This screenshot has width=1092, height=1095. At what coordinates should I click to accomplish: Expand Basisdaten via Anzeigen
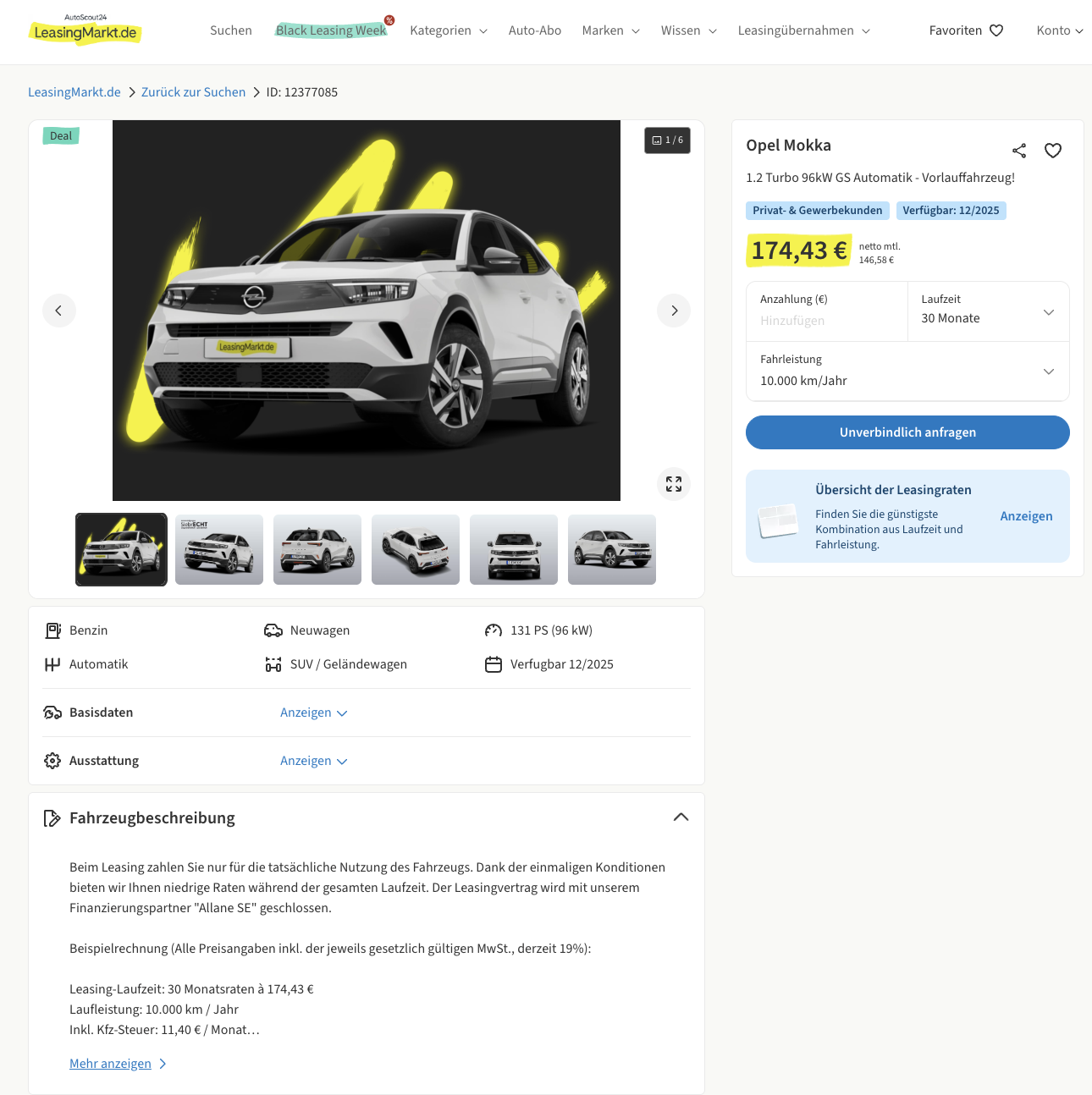click(x=313, y=713)
